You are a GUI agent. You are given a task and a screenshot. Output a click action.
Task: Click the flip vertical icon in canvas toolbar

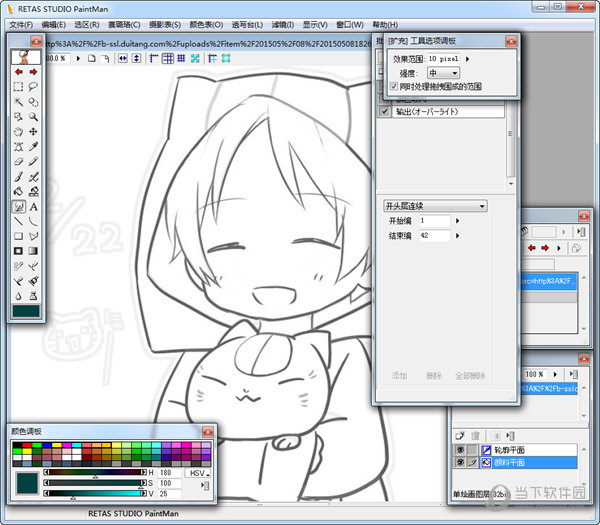click(x=137, y=58)
